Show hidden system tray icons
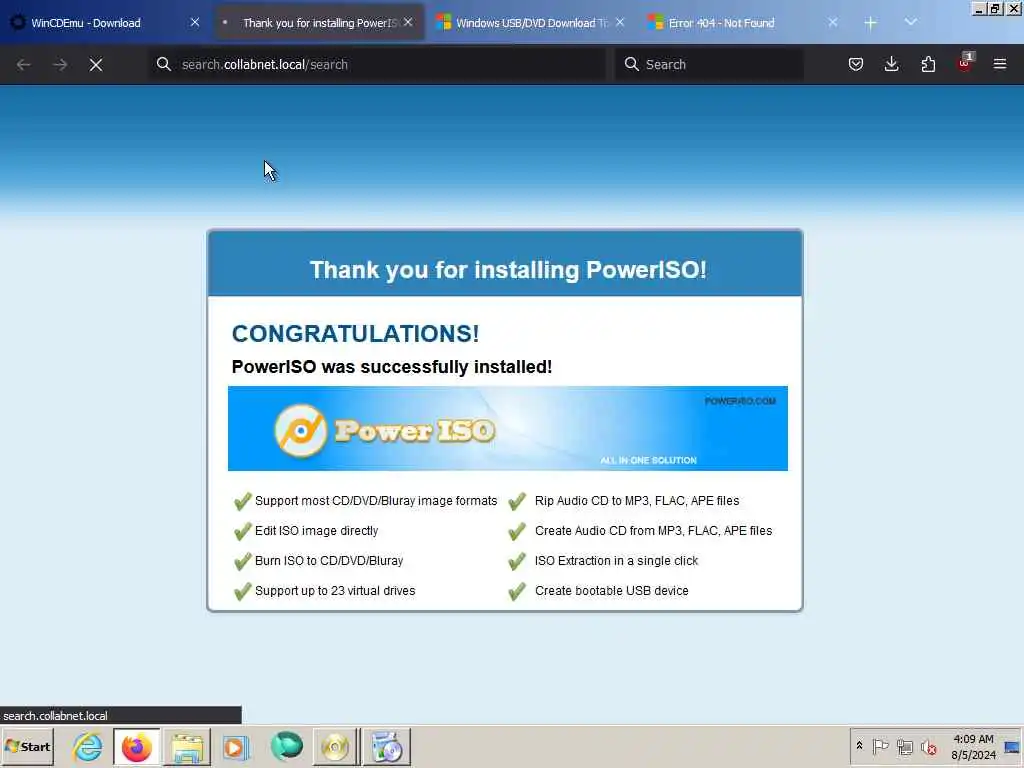This screenshot has height=768, width=1024. [x=859, y=746]
